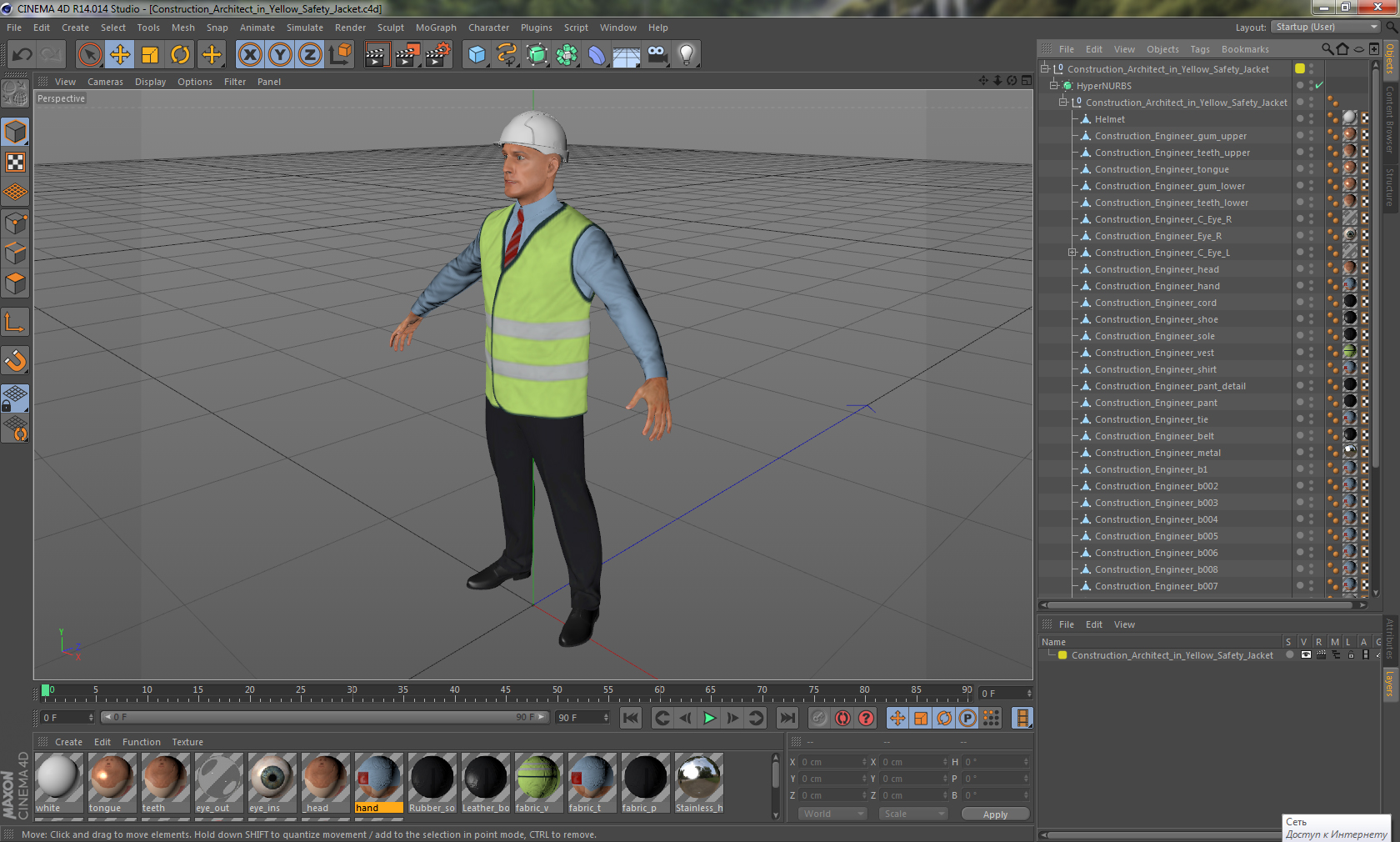This screenshot has height=842, width=1400.
Task: Collapse nested Construction_Architect null object
Action: pos(1063,102)
